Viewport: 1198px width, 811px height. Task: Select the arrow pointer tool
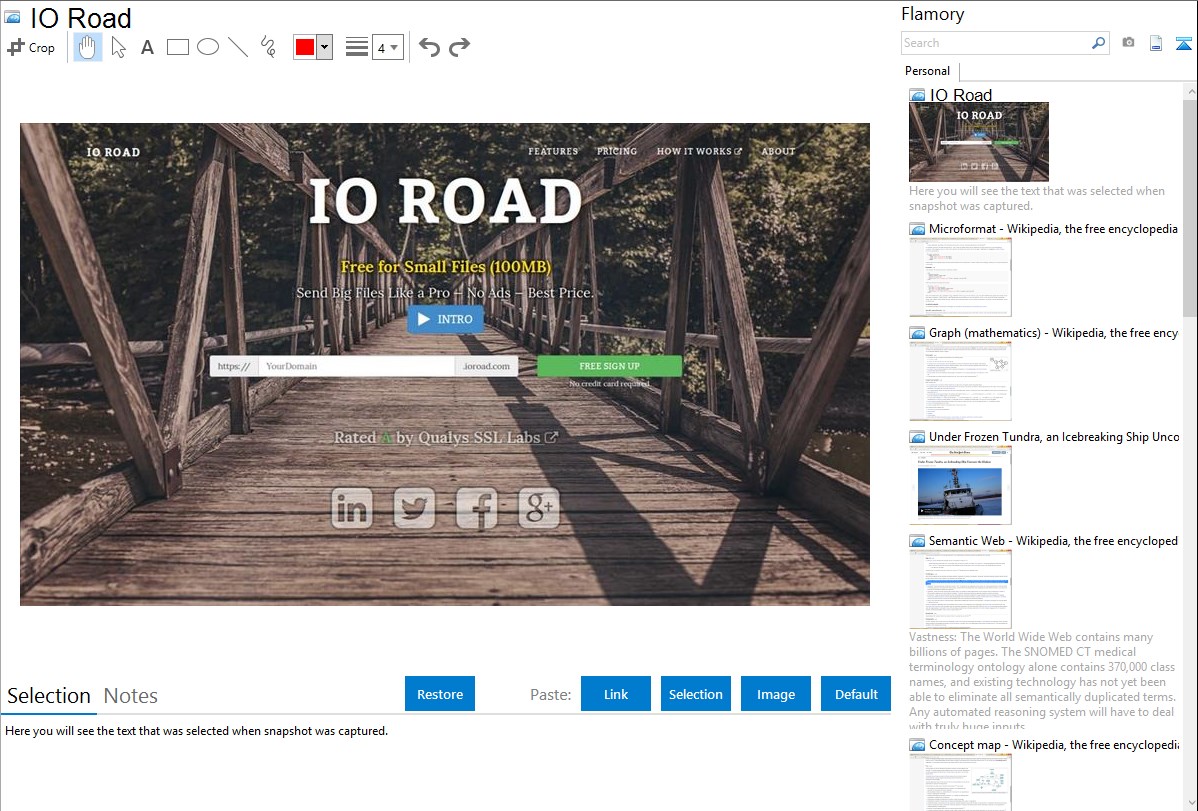coord(118,47)
